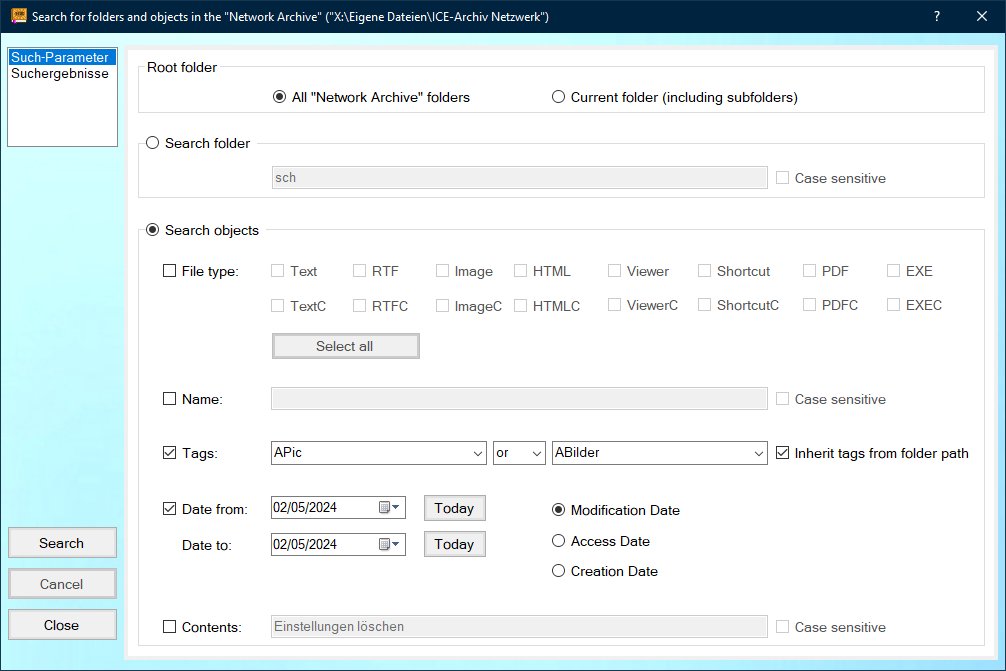
Task: Select the Creation Date radio button
Action: (x=559, y=571)
